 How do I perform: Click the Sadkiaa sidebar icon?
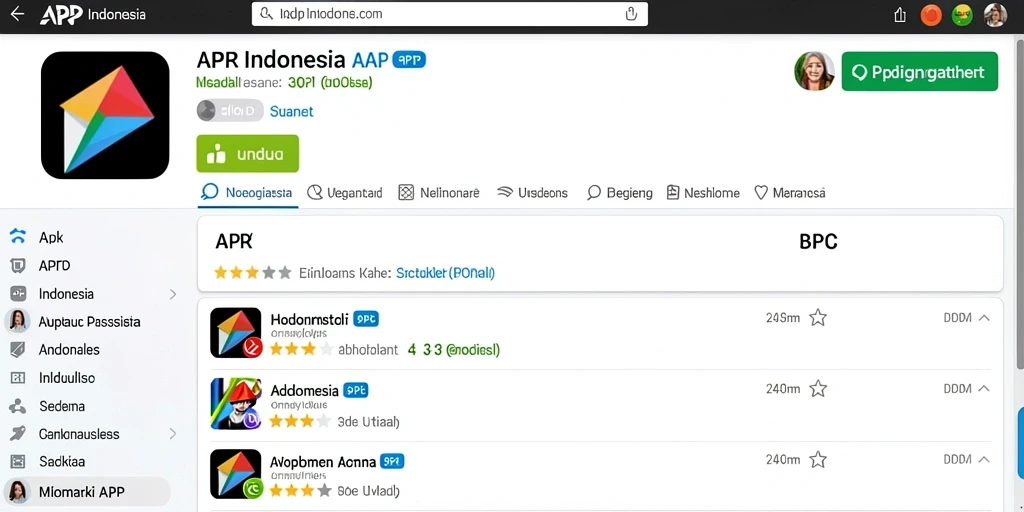pyautogui.click(x=18, y=462)
